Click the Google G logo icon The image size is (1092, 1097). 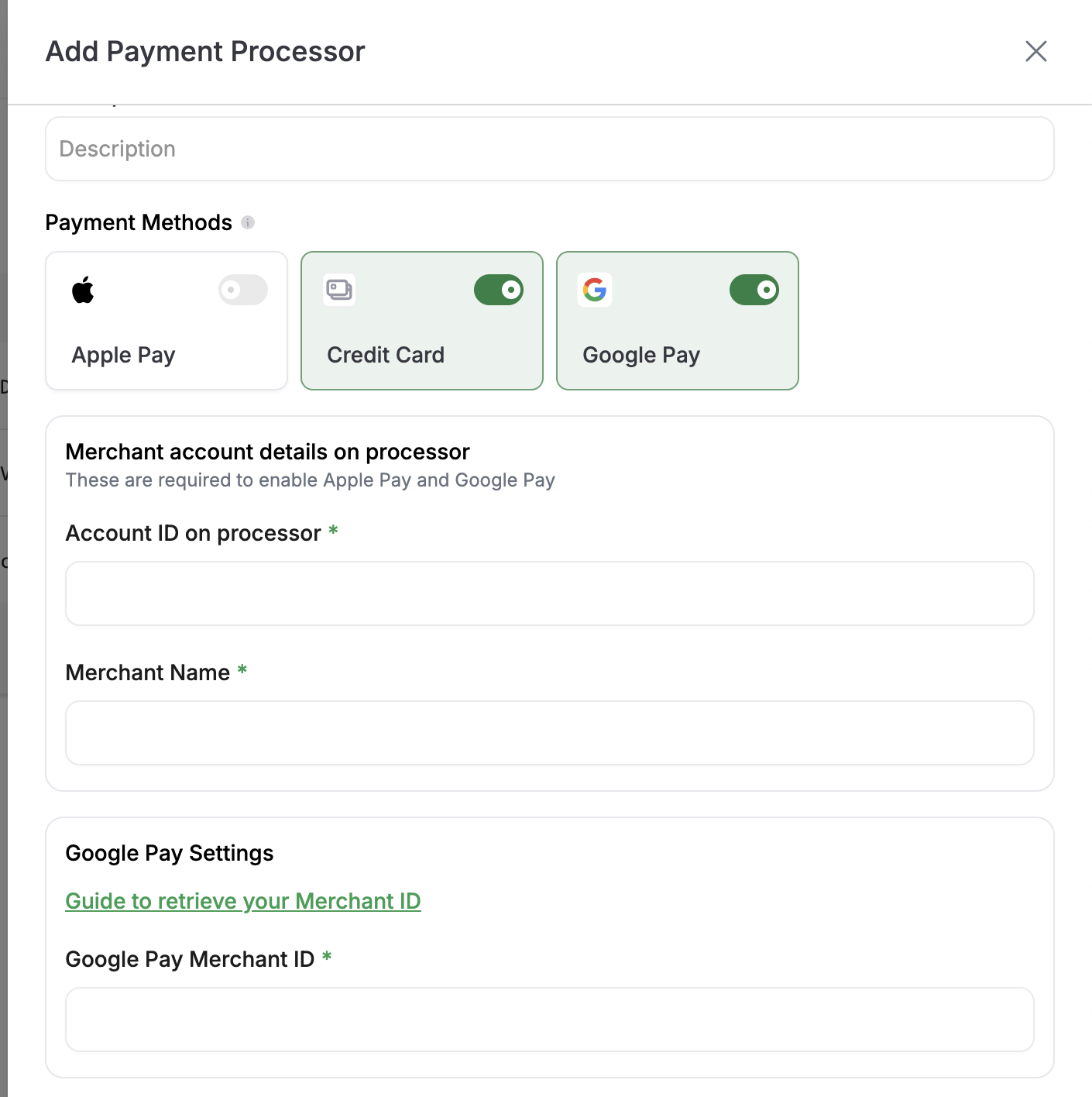tap(595, 290)
